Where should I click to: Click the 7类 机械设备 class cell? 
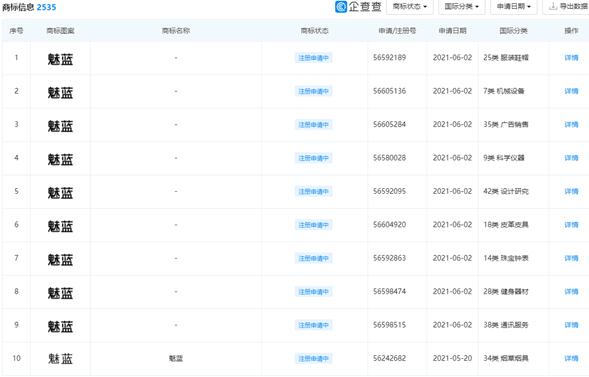[504, 91]
